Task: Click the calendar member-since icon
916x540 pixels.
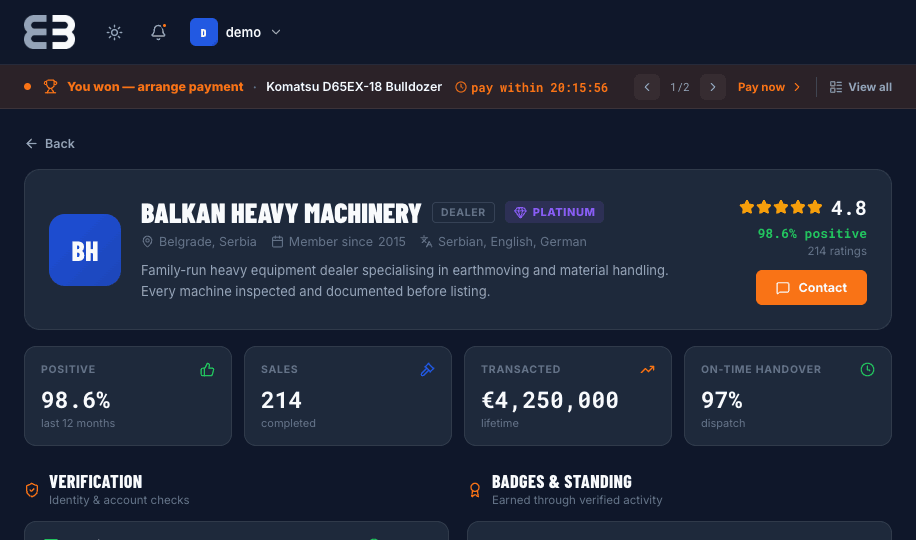Action: coord(277,242)
